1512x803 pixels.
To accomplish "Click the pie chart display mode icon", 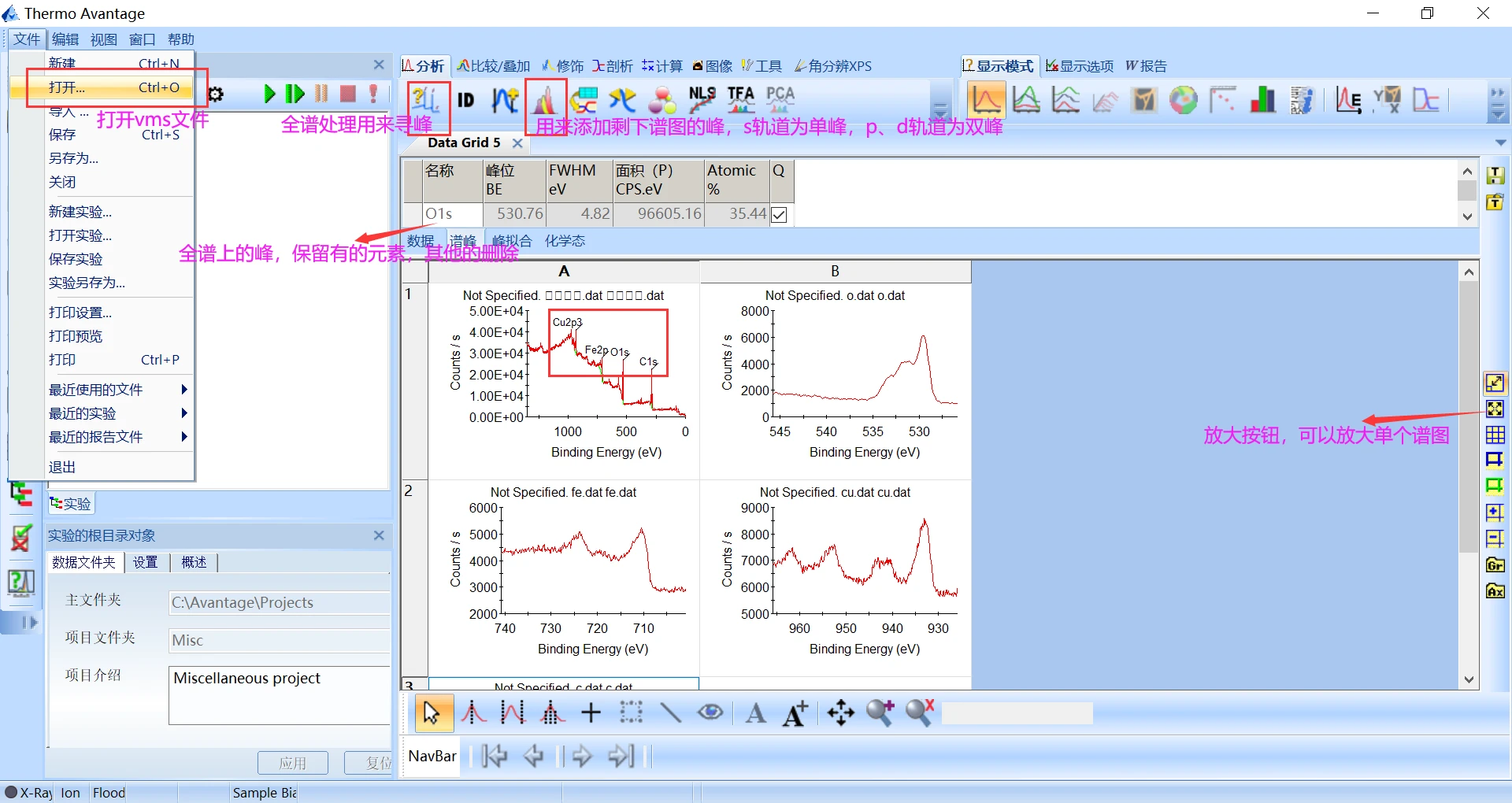I will pos(1183,100).
